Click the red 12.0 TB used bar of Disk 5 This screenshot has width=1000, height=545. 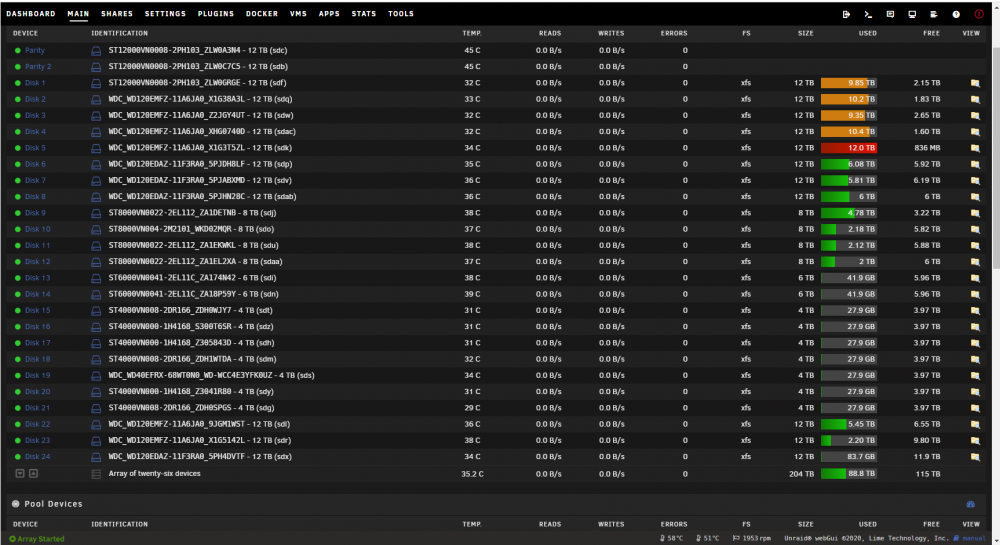[x=848, y=148]
